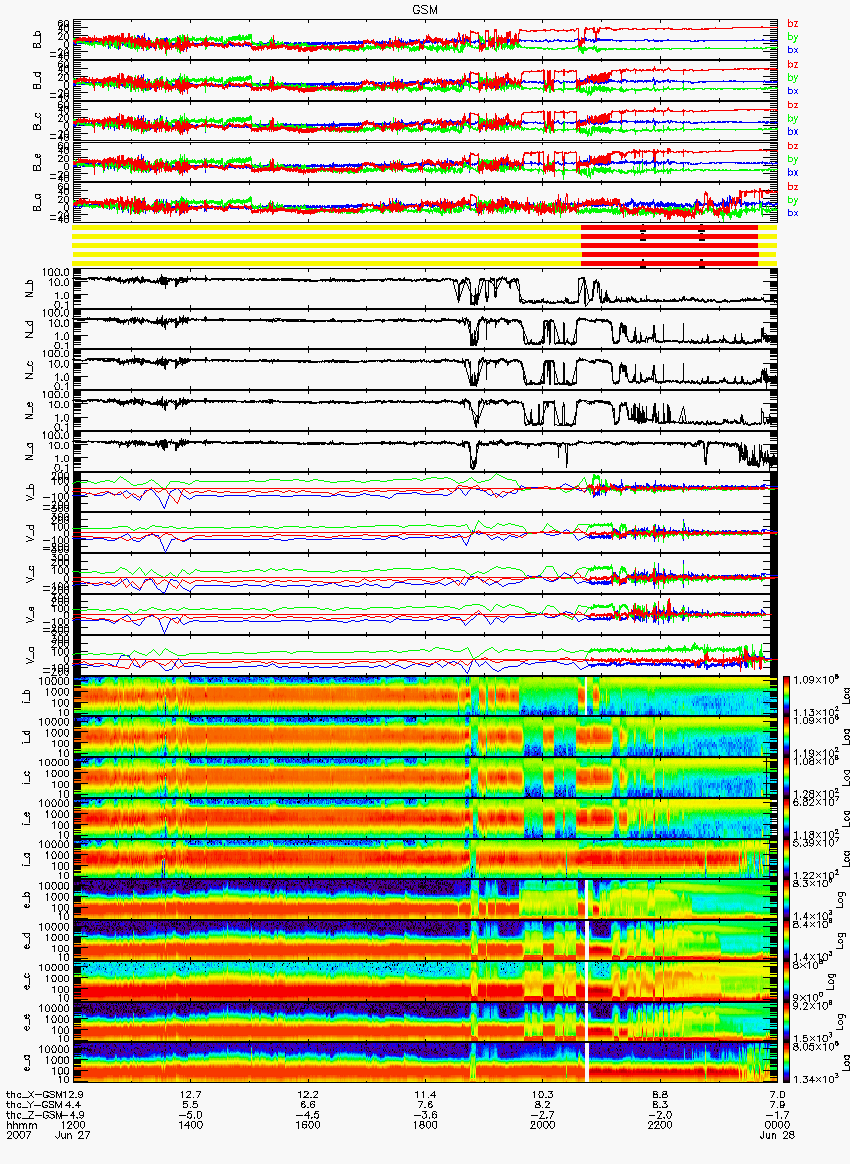850x1164 pixels.
Task: Click the B_b panel axis label
Action: 36,40
